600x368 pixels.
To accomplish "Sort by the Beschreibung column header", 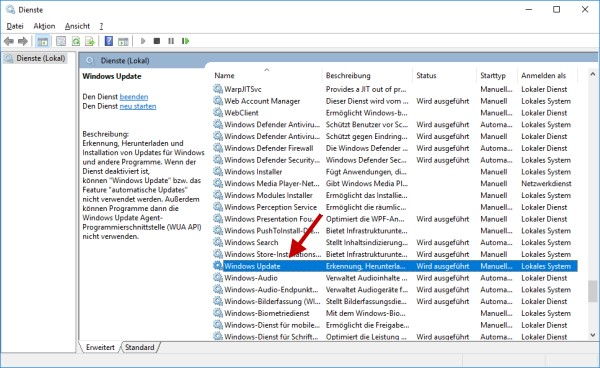I will click(x=367, y=76).
